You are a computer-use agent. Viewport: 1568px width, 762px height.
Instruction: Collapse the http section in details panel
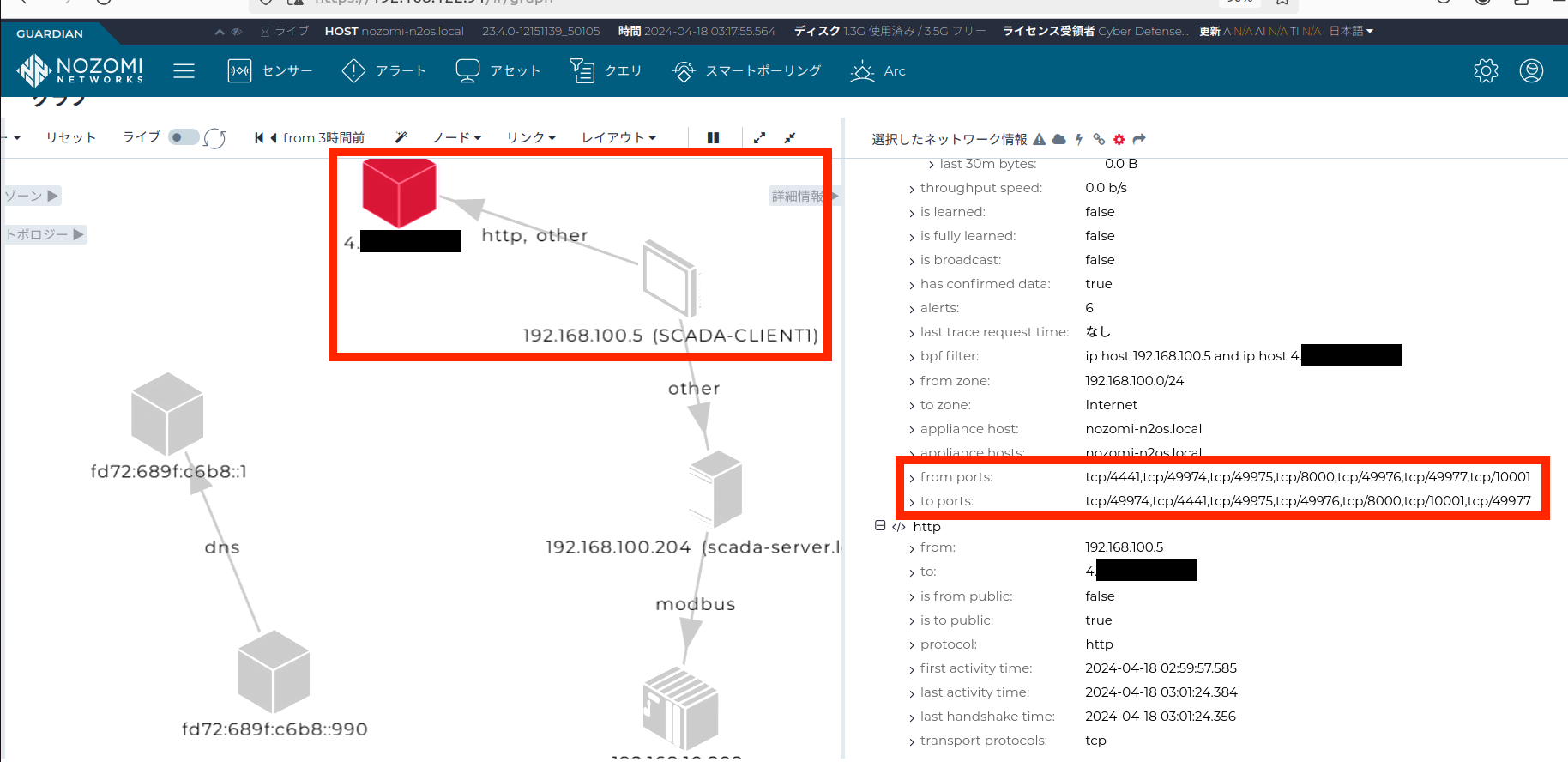pos(880,525)
